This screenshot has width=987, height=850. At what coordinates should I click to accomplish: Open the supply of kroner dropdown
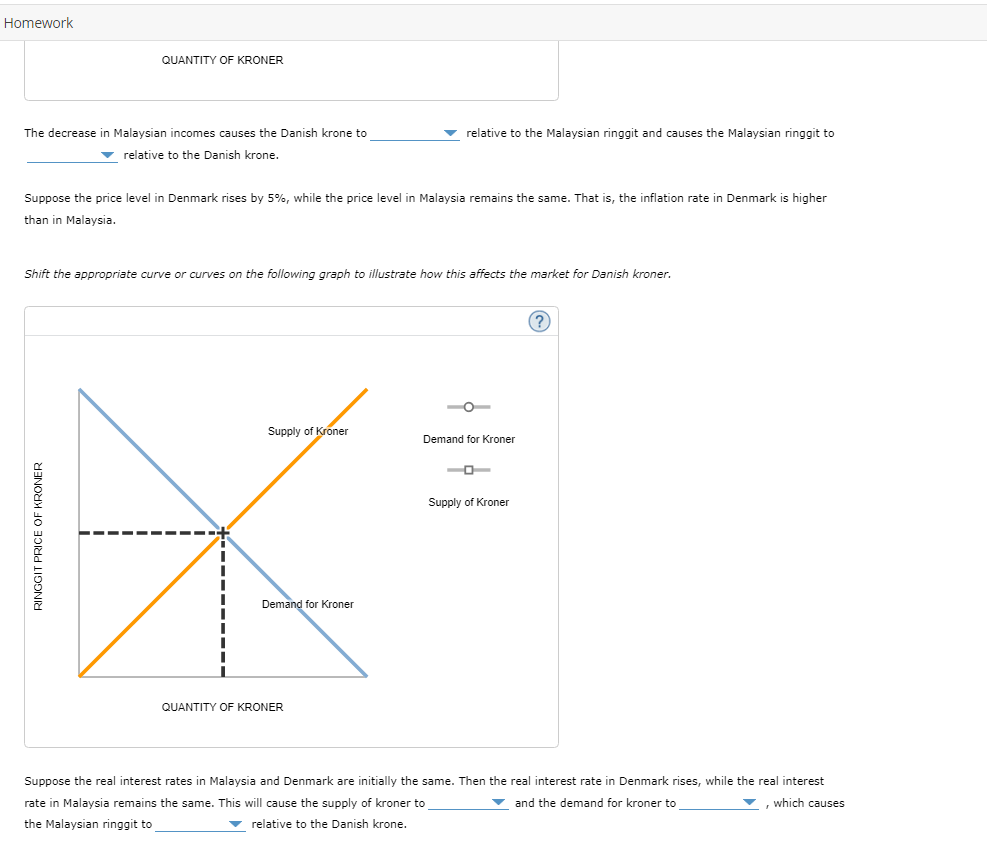498,802
